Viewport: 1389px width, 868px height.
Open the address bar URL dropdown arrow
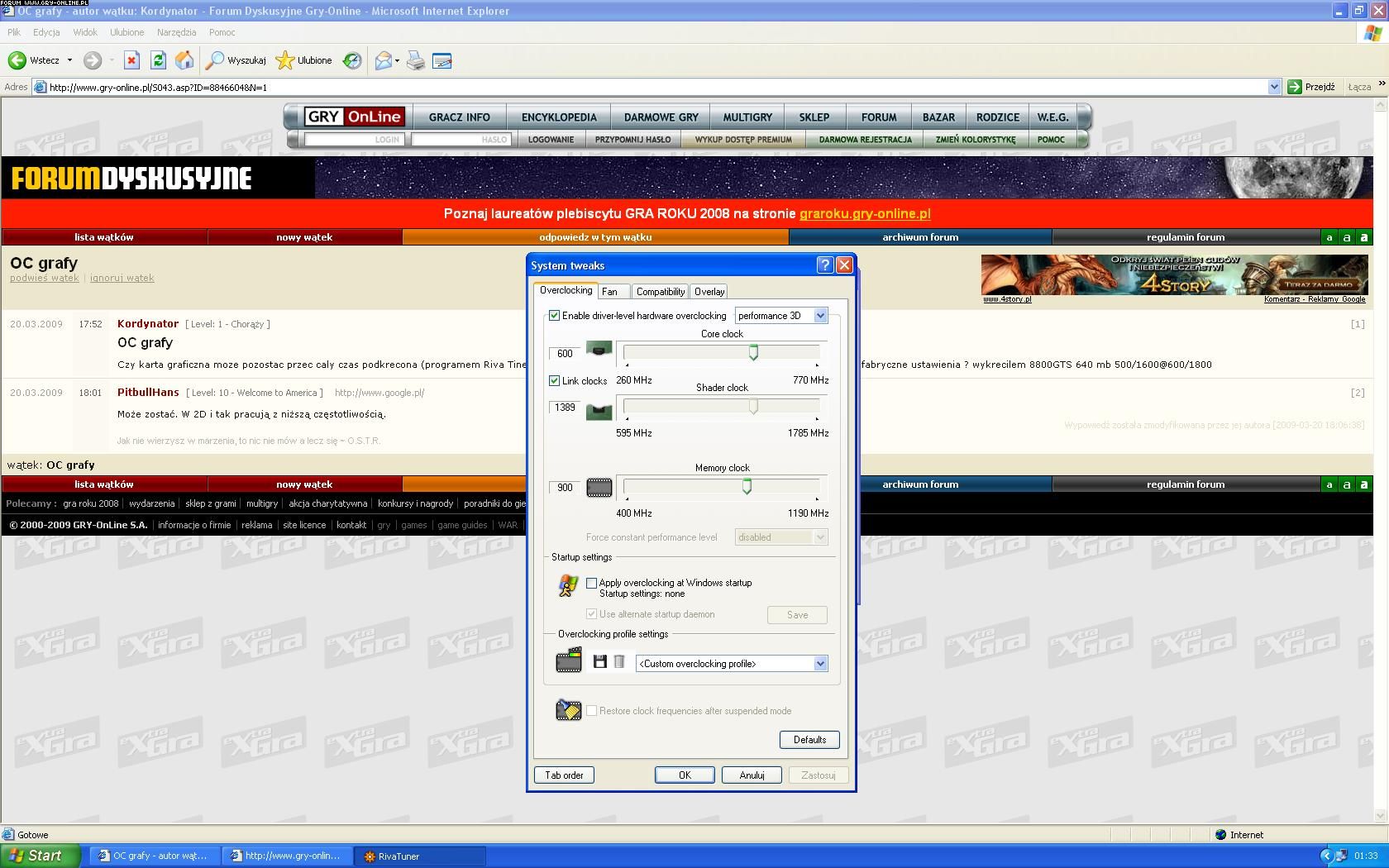click(x=1274, y=87)
